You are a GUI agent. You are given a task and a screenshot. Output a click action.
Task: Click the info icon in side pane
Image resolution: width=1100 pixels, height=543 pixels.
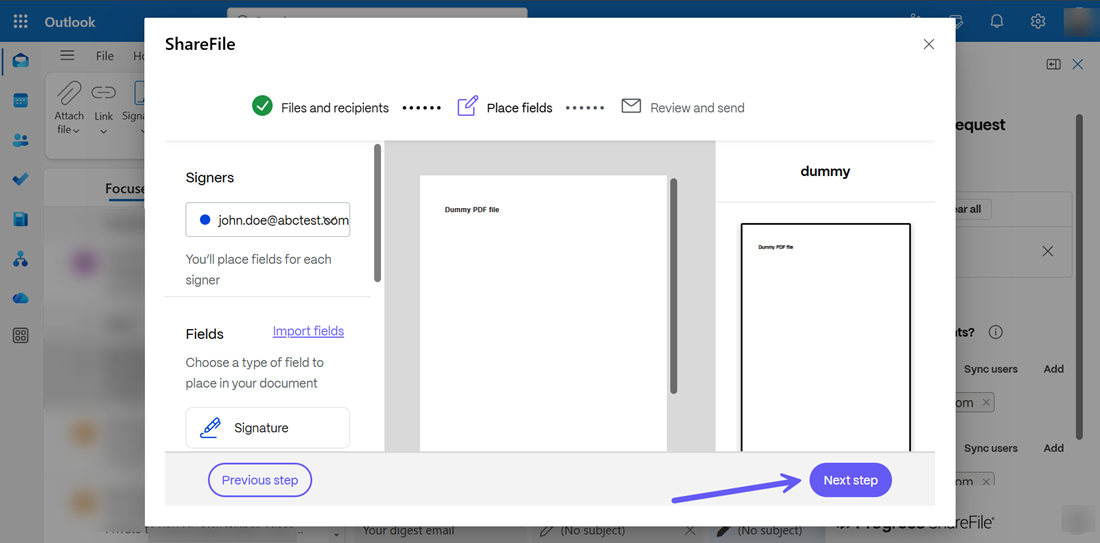pos(995,332)
